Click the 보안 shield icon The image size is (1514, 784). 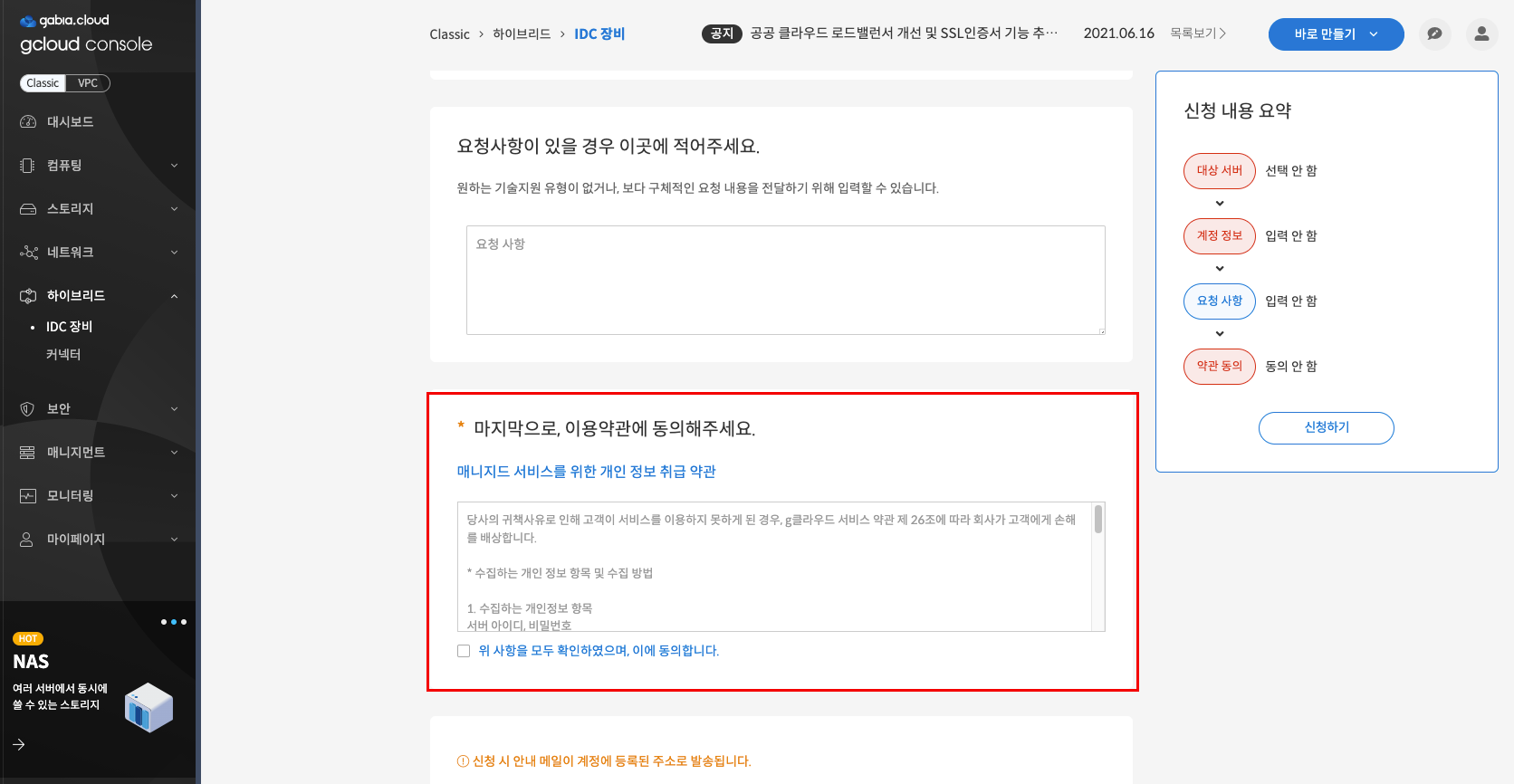click(x=28, y=409)
